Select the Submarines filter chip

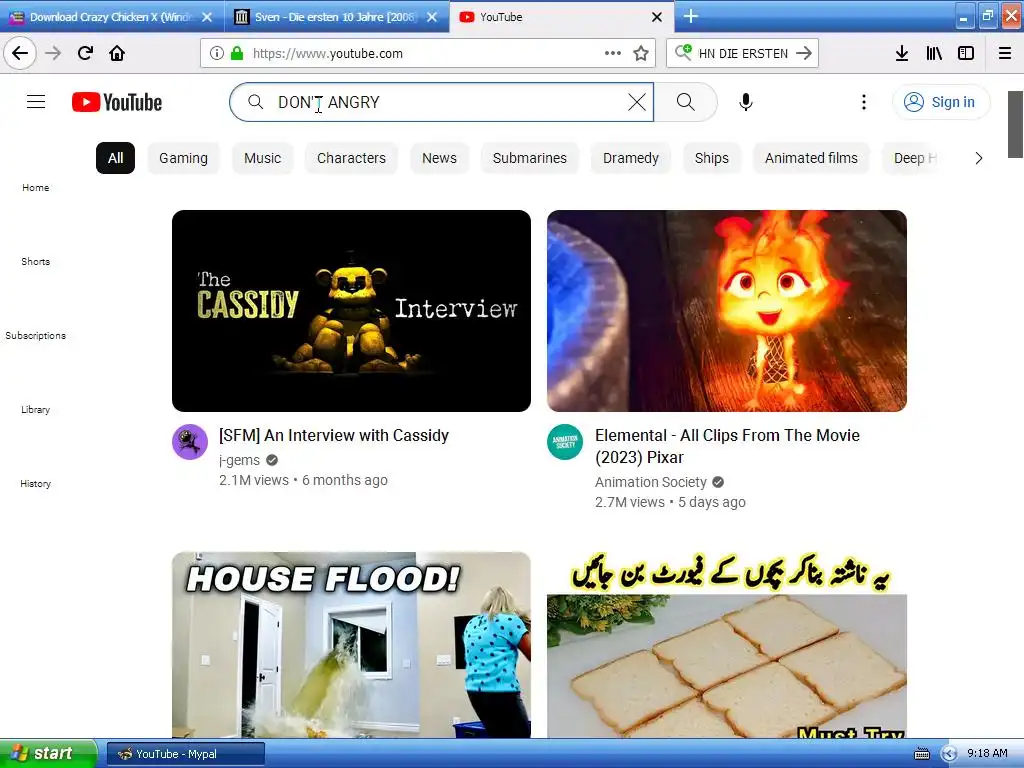(530, 158)
